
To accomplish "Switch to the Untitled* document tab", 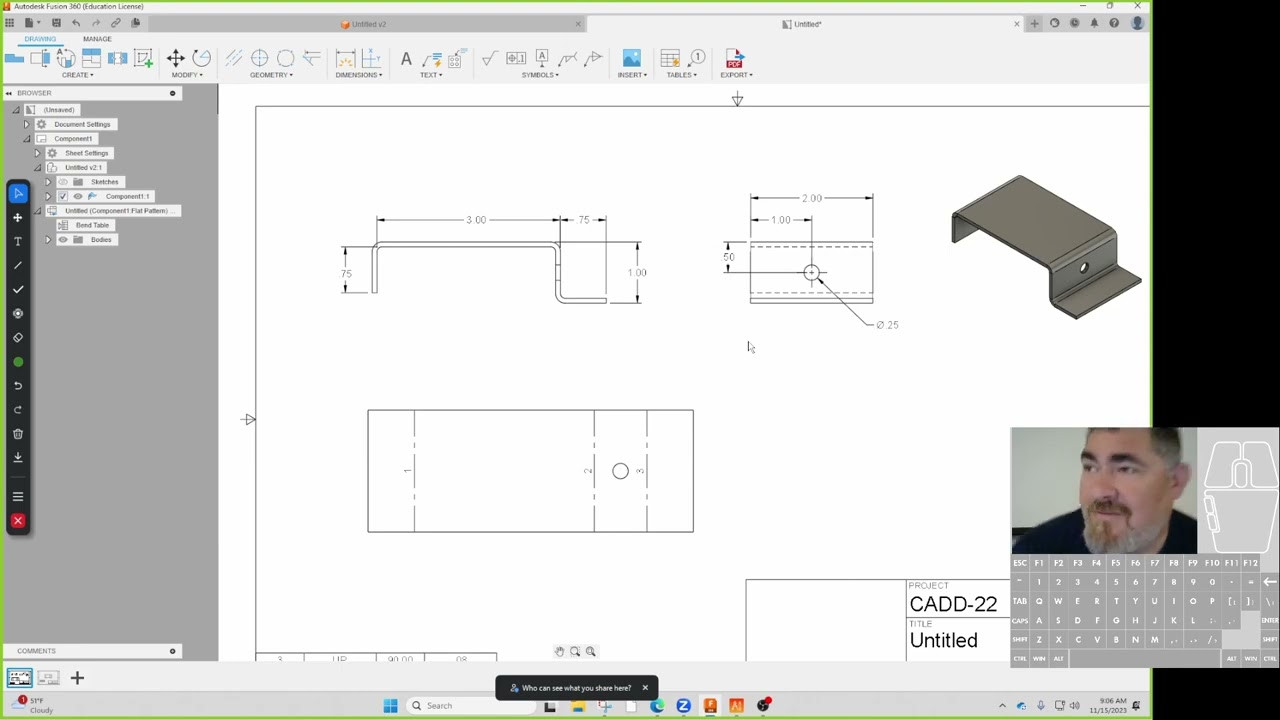I will click(802, 24).
